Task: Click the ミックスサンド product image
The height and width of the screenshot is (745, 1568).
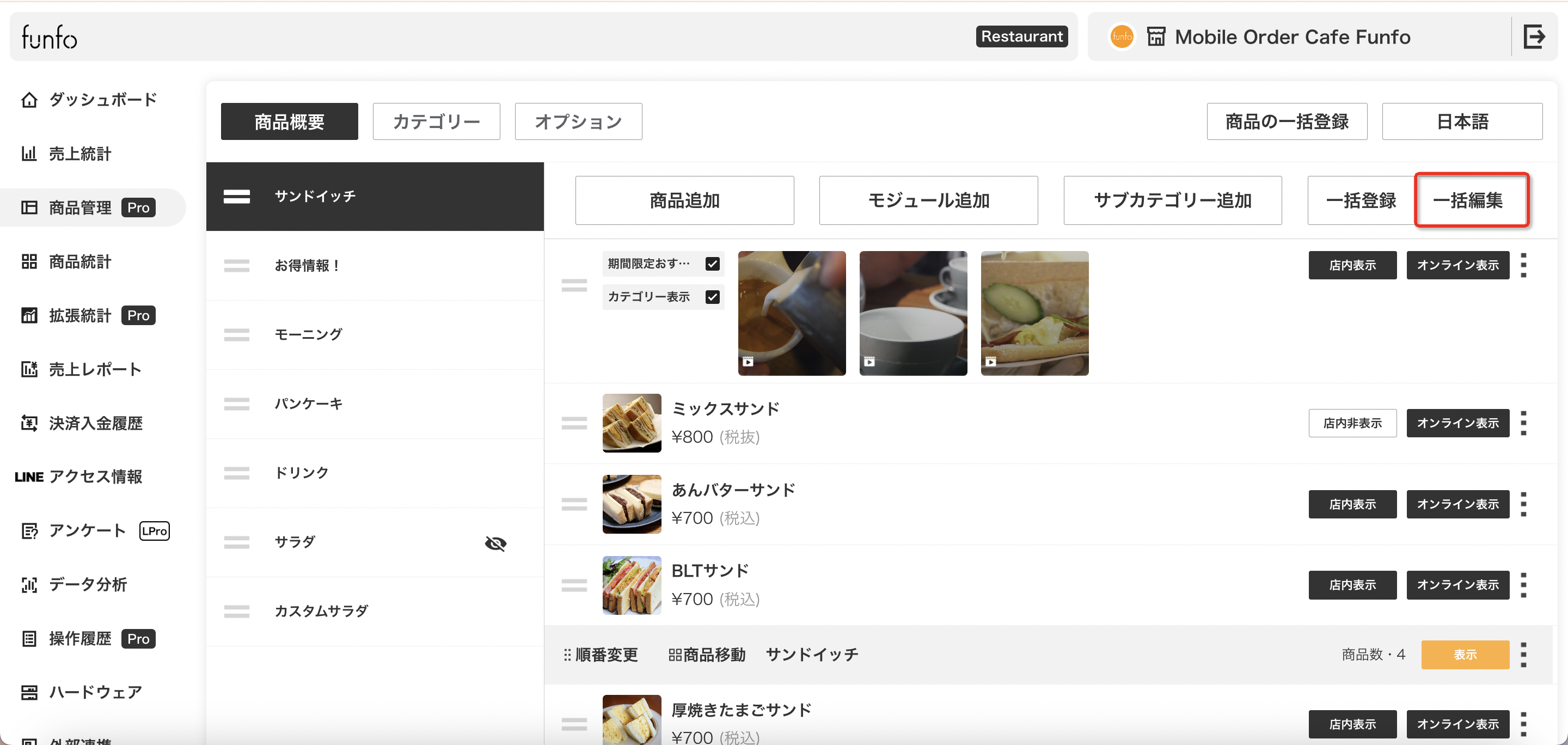Action: [632, 423]
